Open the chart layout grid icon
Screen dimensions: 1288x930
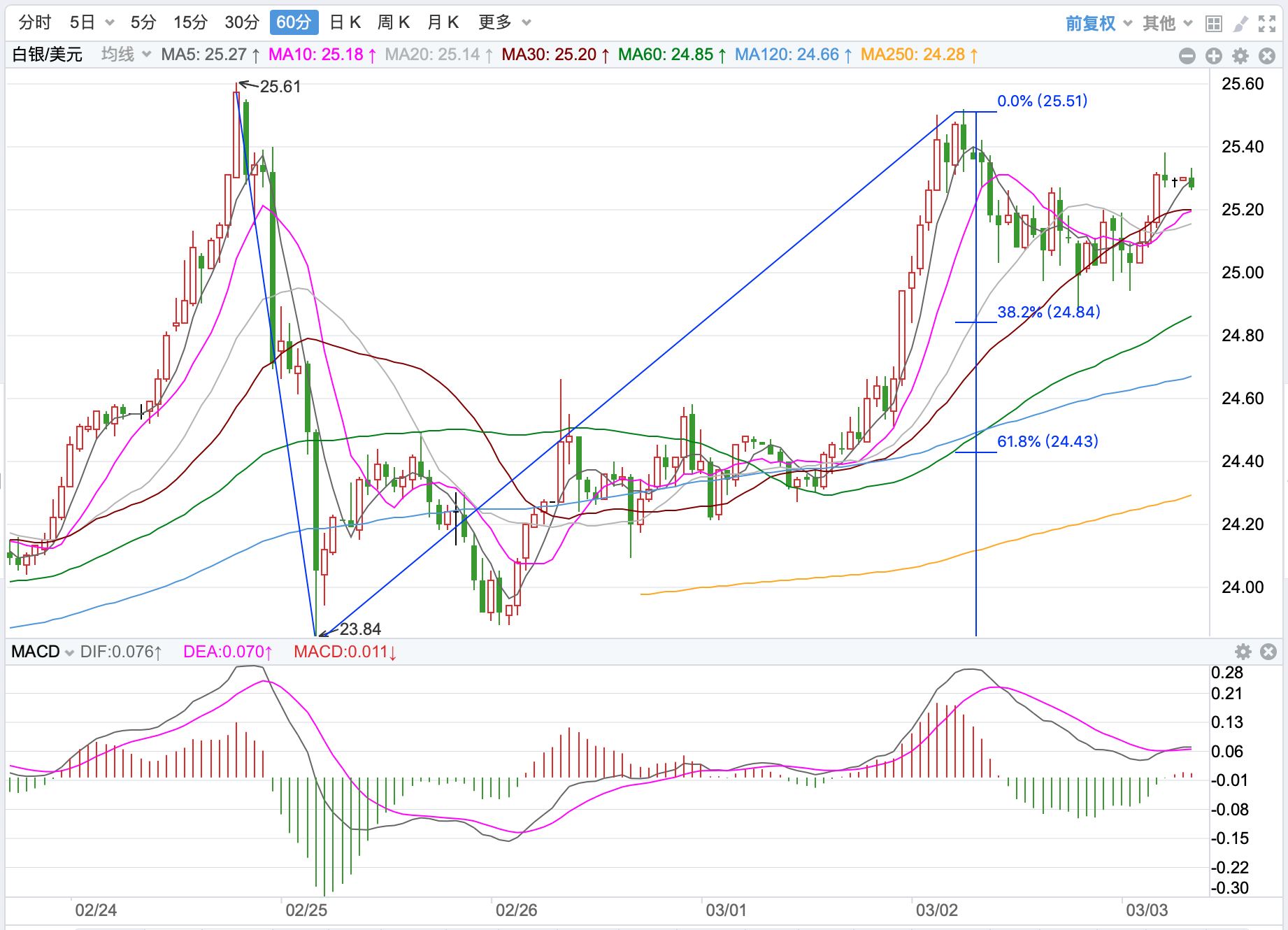(1214, 24)
